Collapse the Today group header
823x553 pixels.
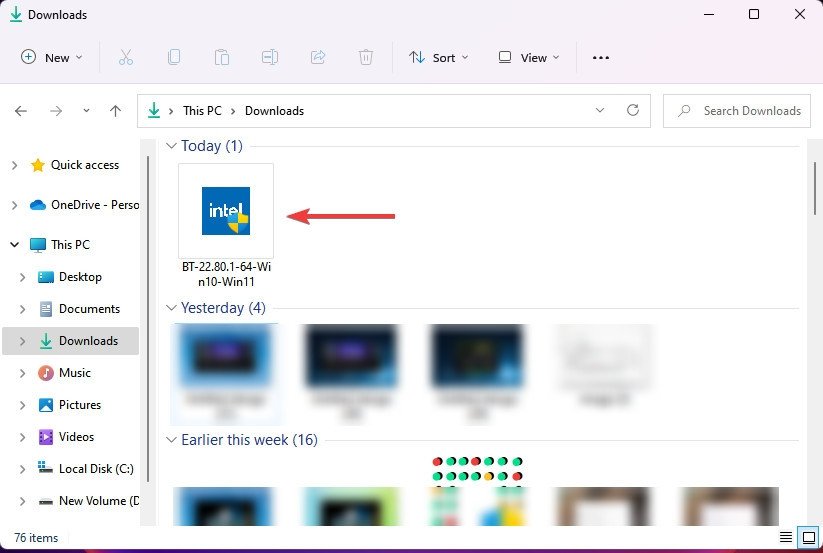coord(170,146)
